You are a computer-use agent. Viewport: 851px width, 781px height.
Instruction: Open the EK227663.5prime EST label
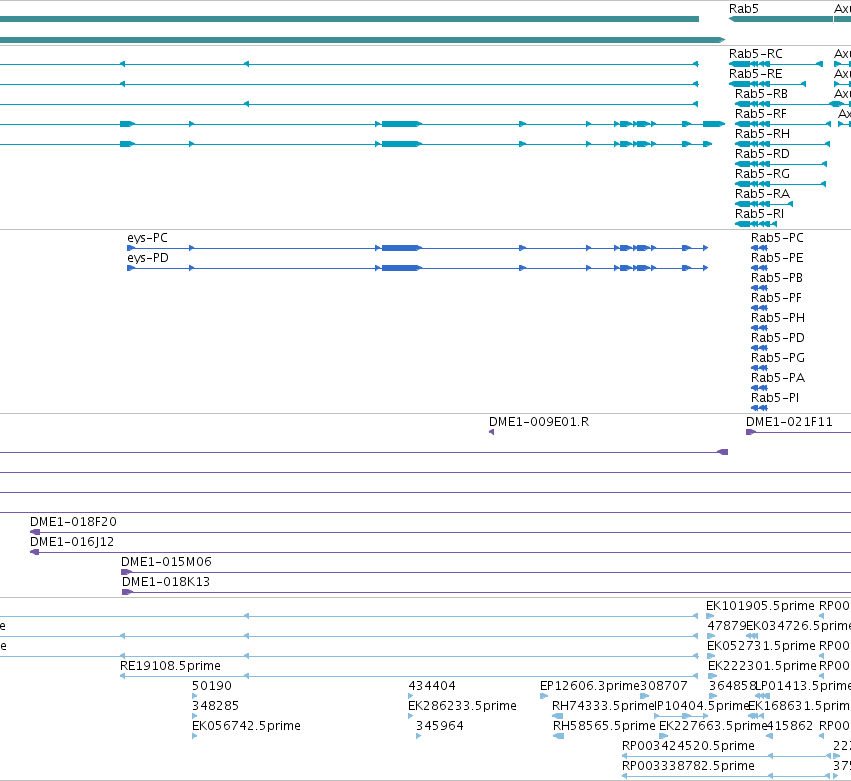point(713,727)
